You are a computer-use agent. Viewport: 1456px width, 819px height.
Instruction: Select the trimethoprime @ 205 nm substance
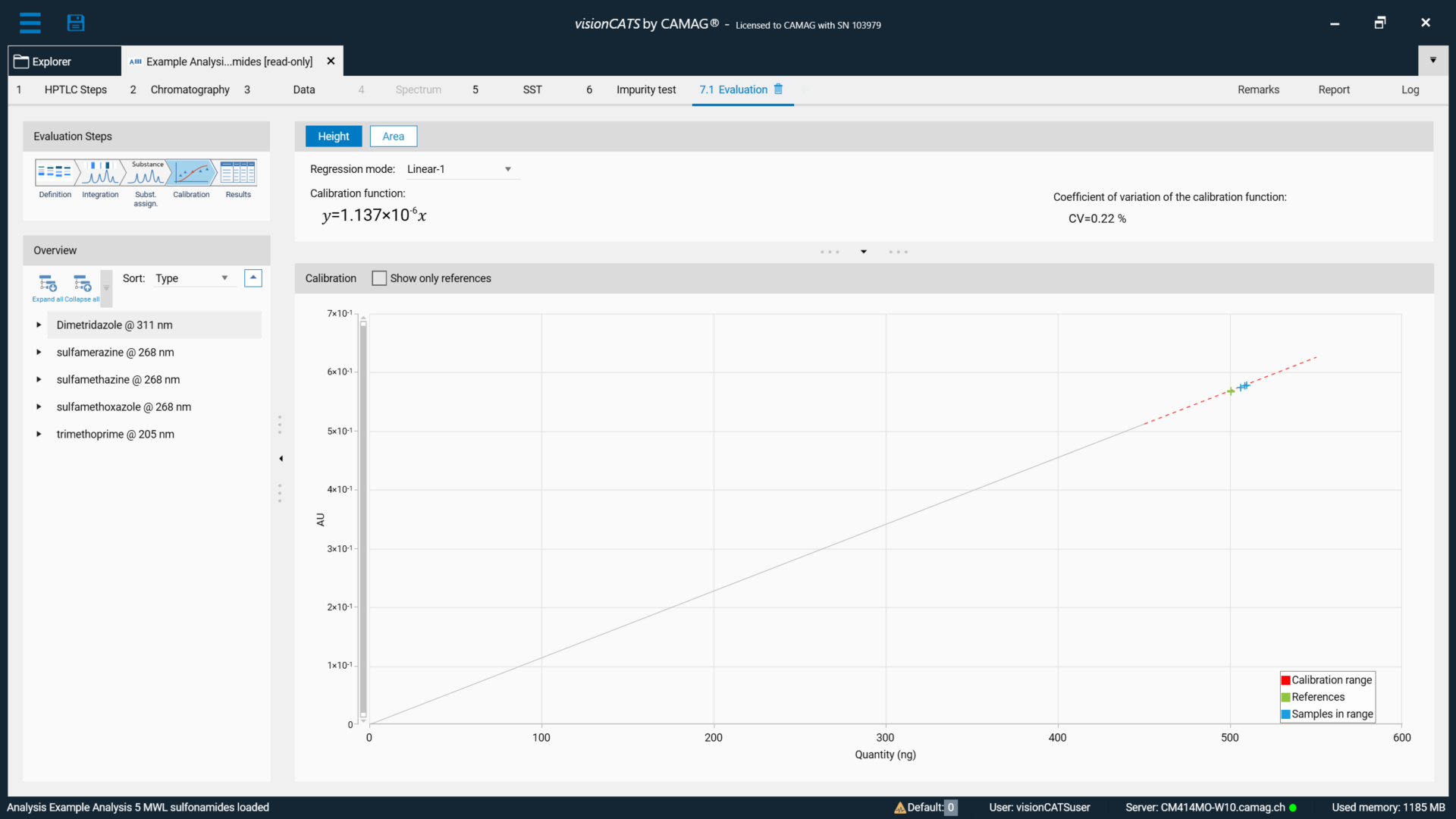click(x=115, y=434)
